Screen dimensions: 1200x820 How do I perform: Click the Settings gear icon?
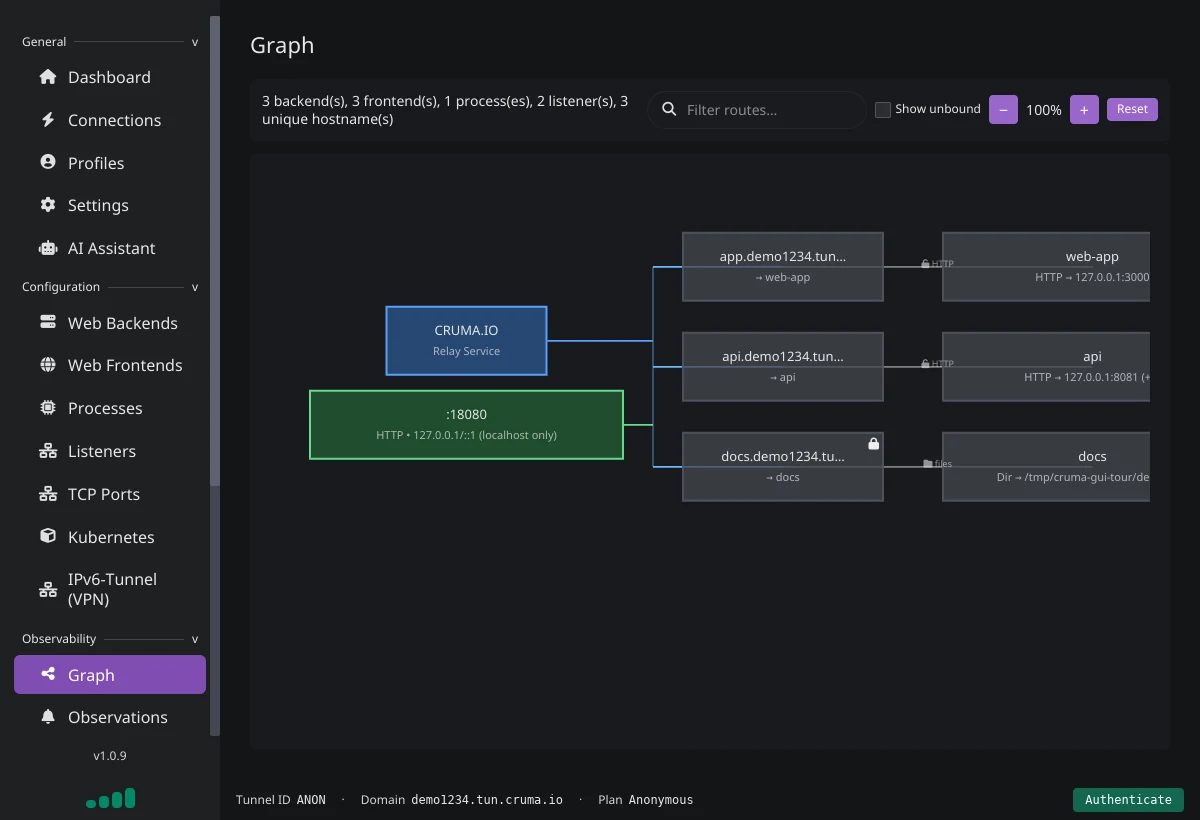[x=47, y=205]
